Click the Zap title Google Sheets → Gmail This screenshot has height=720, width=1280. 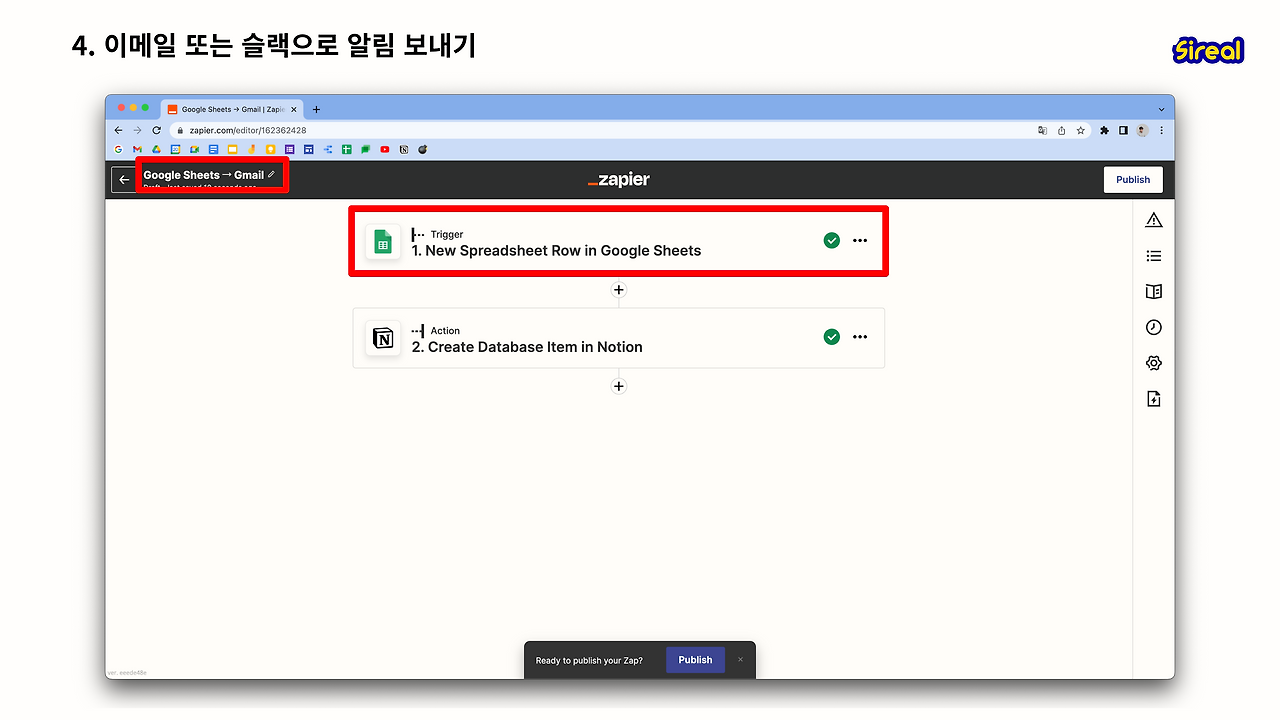pos(204,175)
